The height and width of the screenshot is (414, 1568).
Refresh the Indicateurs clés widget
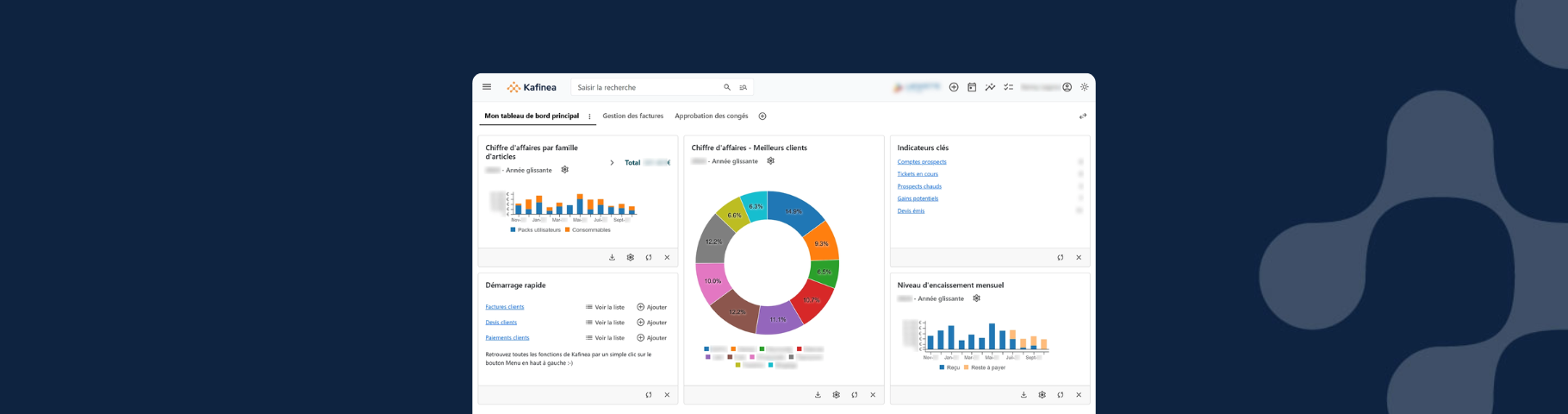pos(1061,257)
